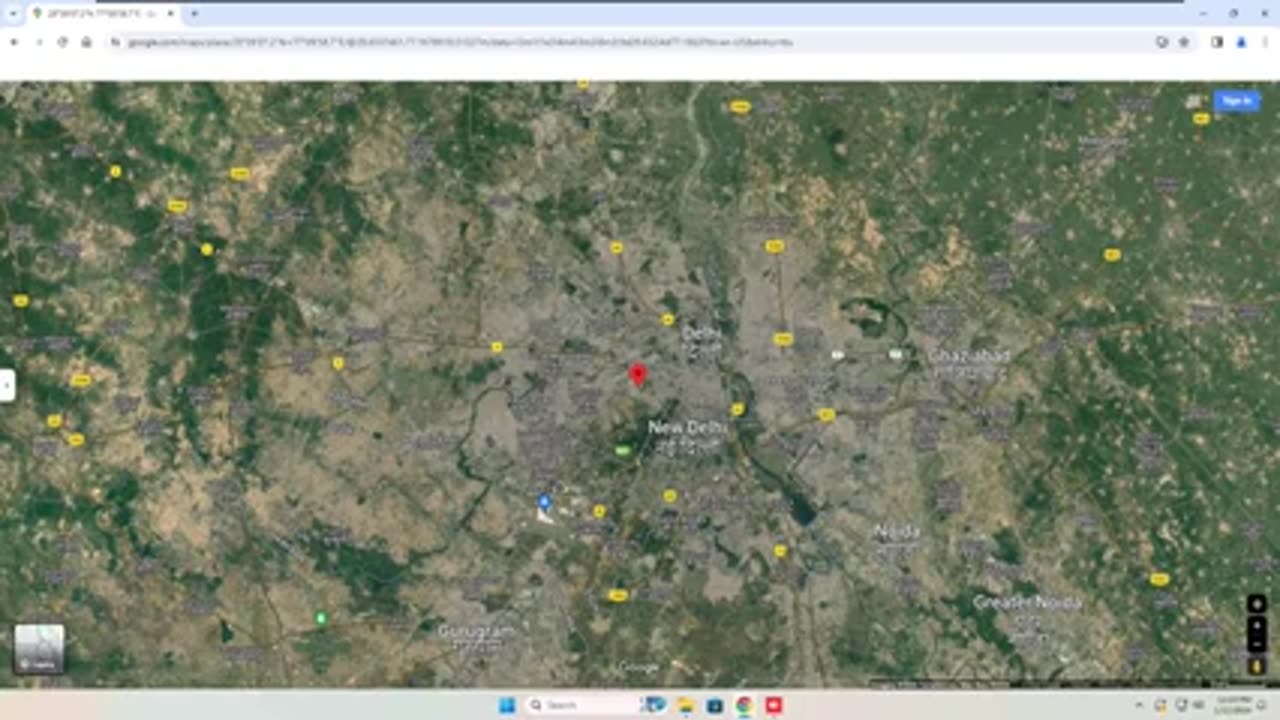1280x720 pixels.
Task: Open the Chrome profile avatar
Action: click(x=1241, y=42)
